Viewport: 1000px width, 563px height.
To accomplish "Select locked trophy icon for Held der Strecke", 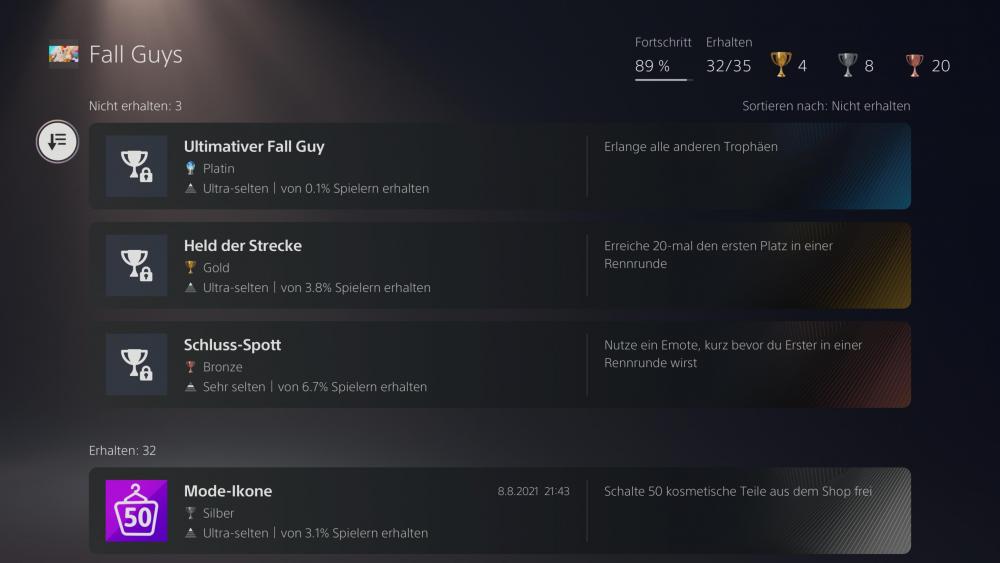I will [136, 265].
